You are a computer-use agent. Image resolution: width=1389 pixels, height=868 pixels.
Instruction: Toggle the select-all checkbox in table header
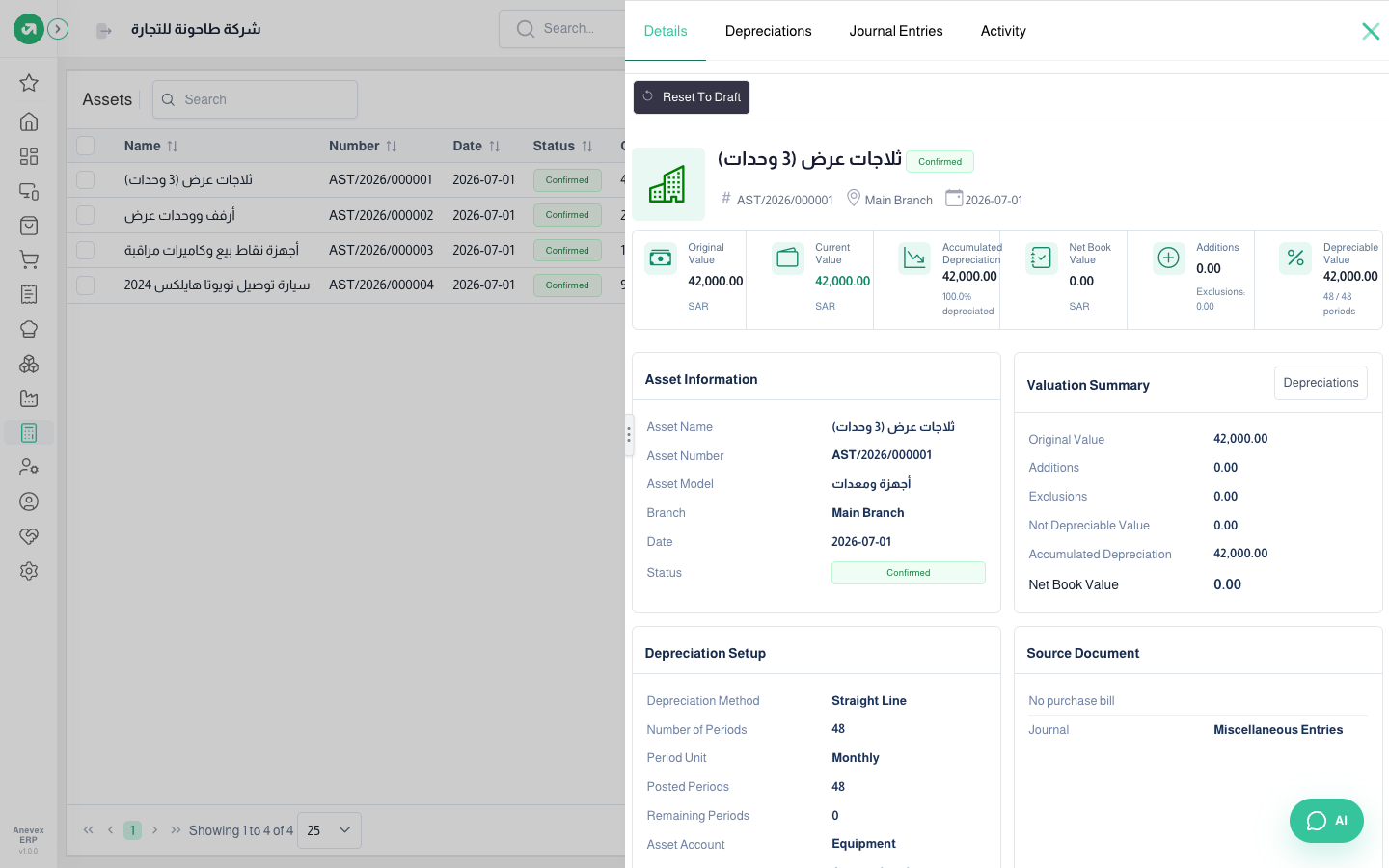(86, 146)
